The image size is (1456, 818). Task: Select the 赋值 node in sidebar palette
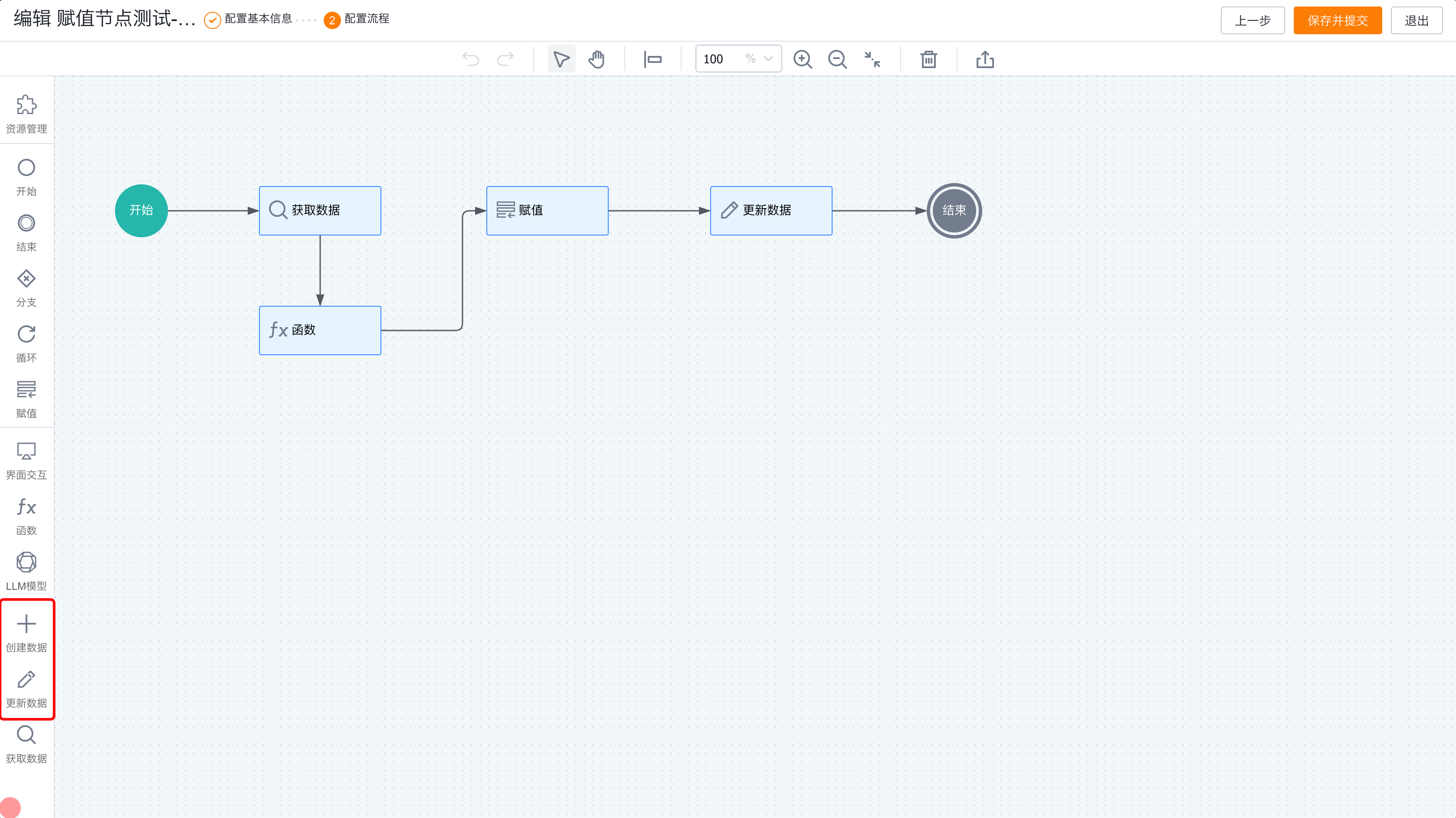(26, 399)
